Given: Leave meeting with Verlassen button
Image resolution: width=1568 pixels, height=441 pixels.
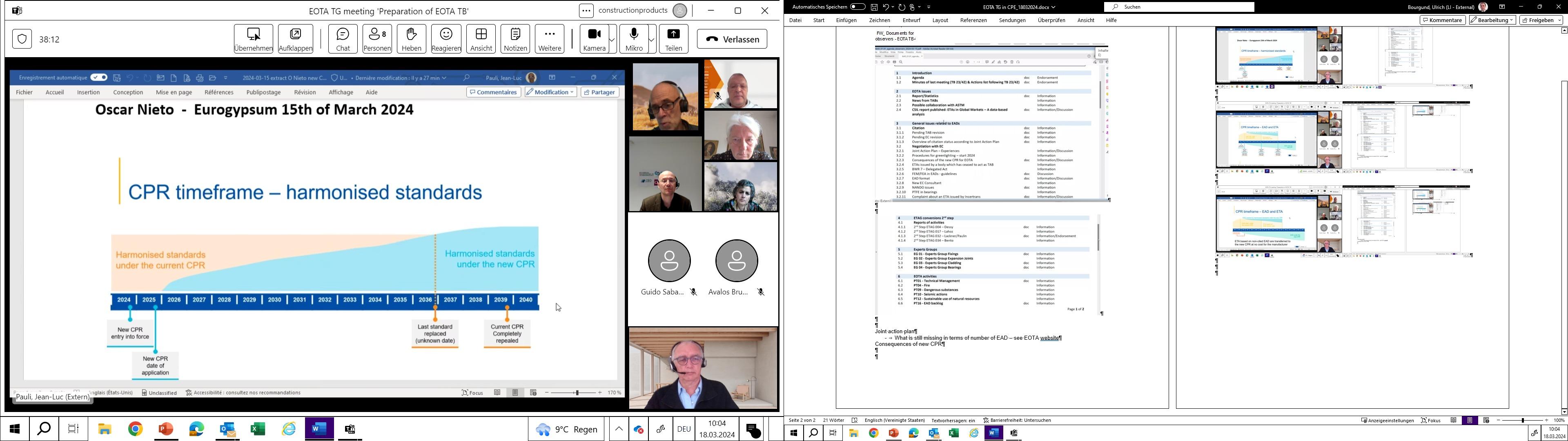Looking at the screenshot, I should click(732, 39).
